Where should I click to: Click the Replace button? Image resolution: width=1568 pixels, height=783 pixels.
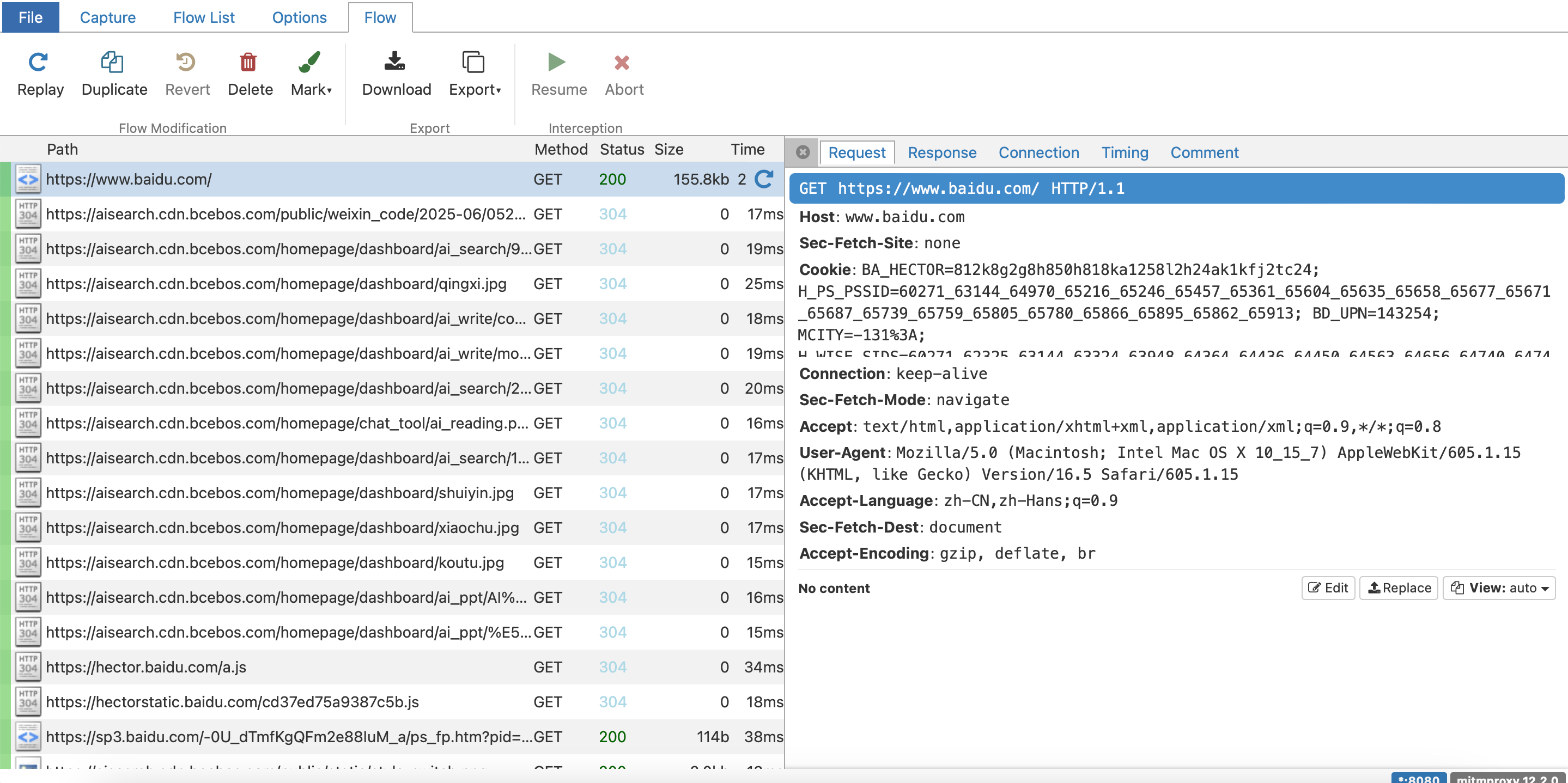[x=1399, y=588]
